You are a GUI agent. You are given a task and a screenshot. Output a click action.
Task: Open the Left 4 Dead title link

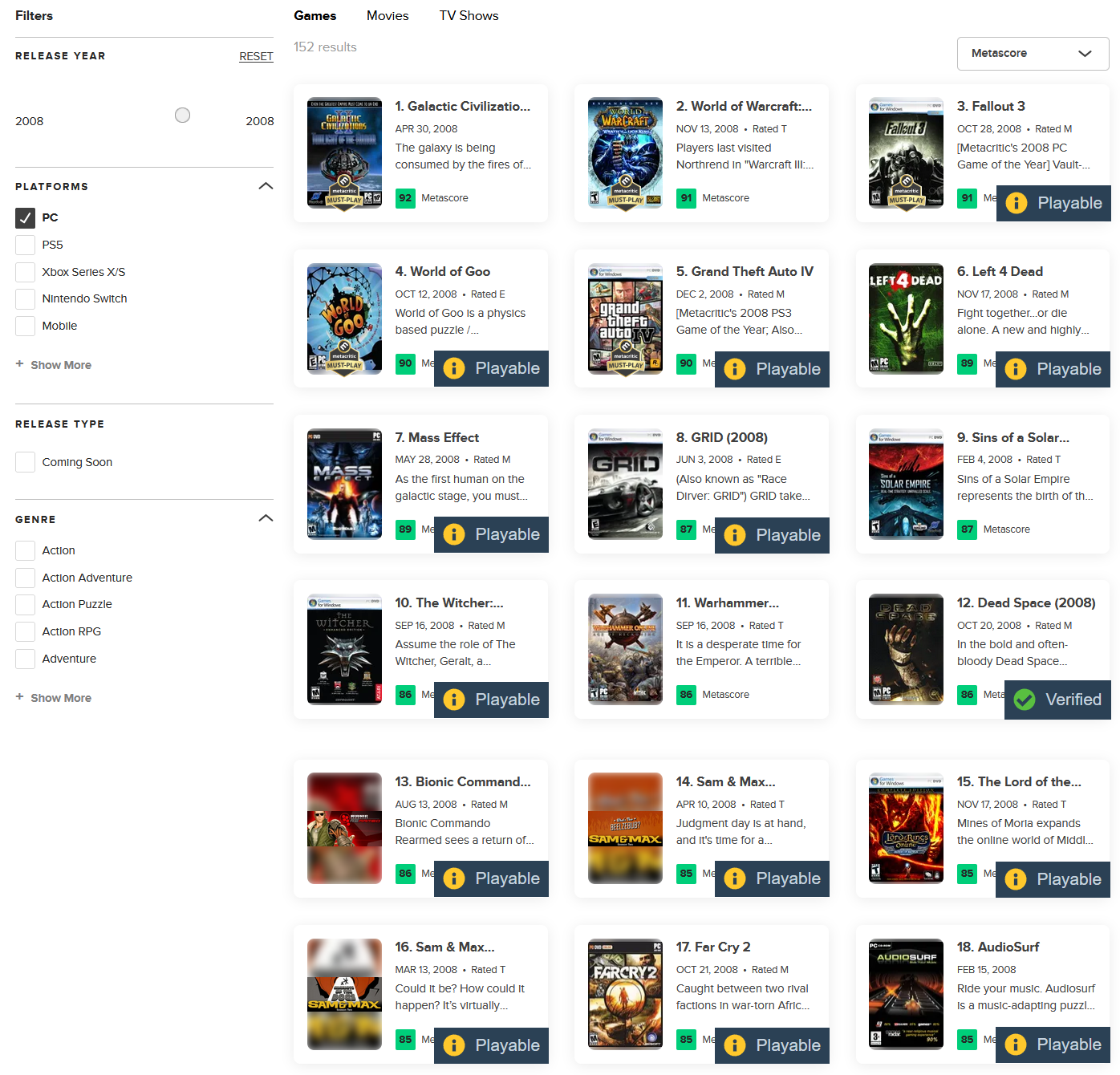(x=1000, y=271)
